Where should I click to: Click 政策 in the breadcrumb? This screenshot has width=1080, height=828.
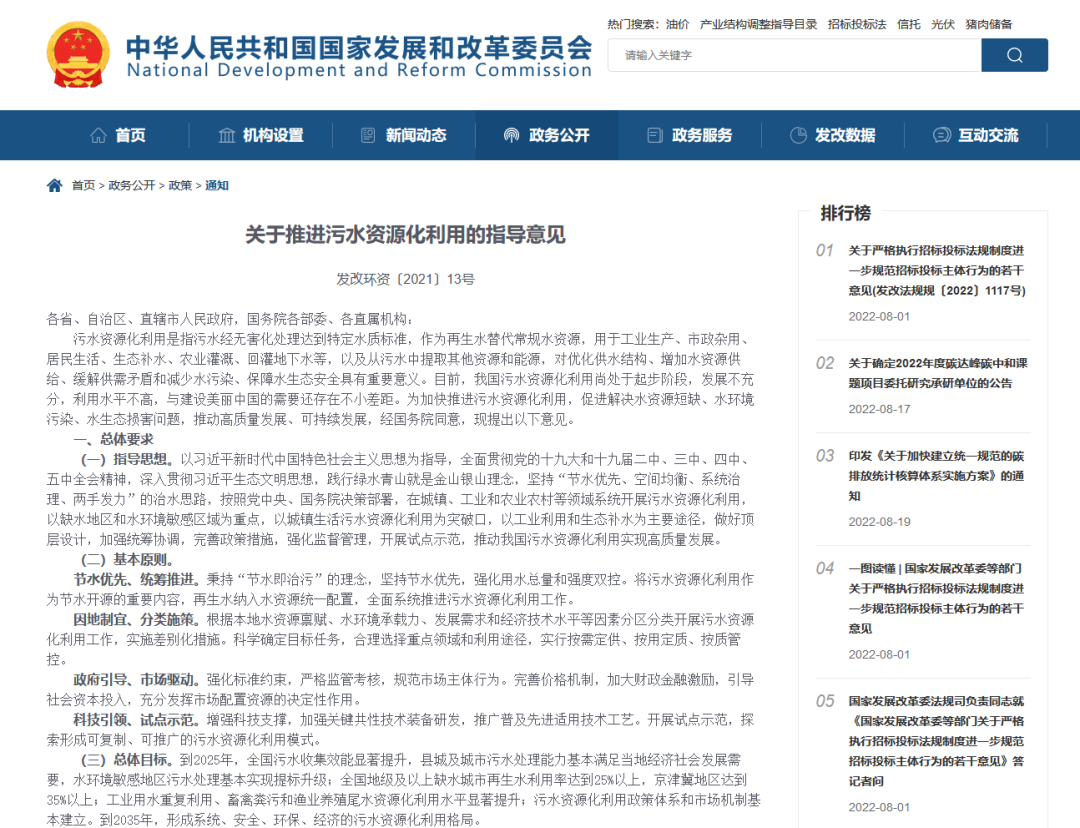click(180, 185)
